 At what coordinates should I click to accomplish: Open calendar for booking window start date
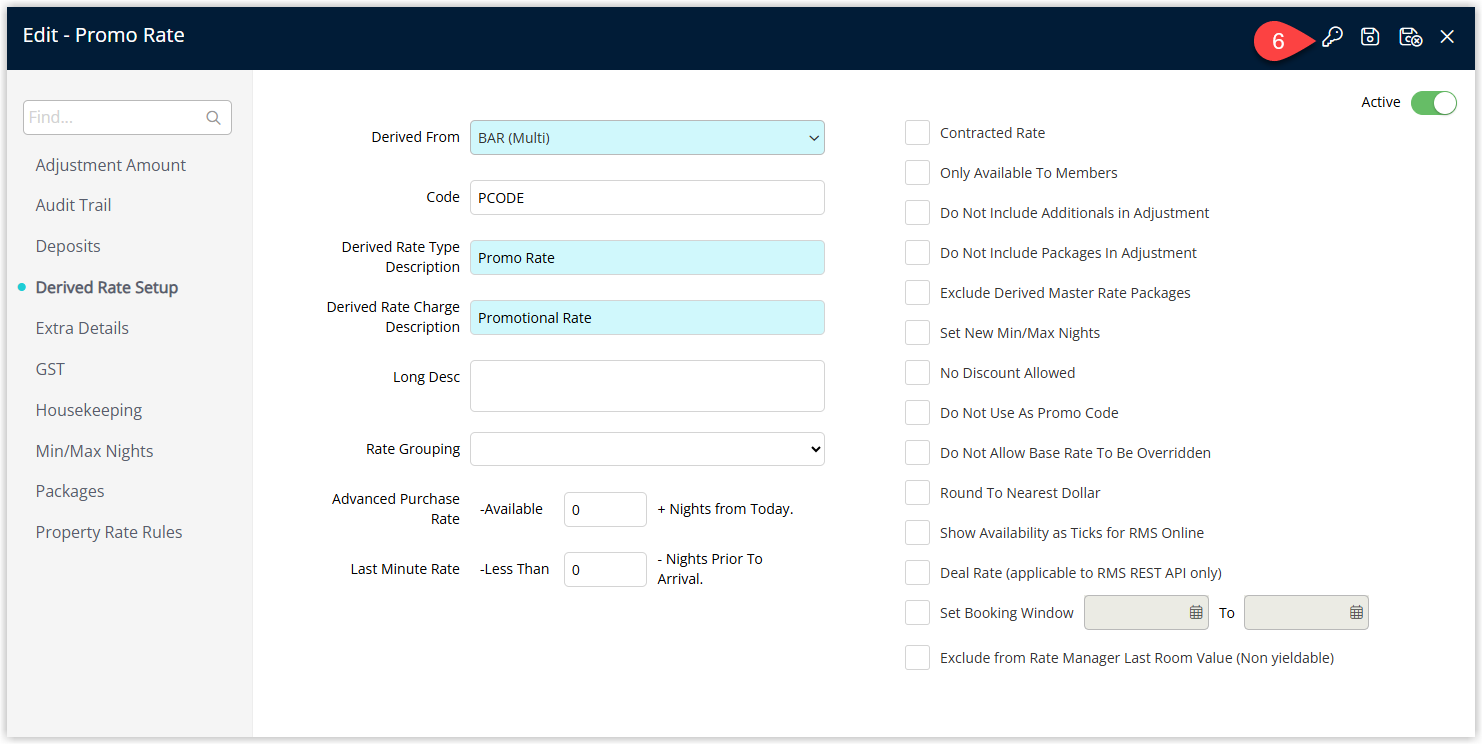click(1196, 613)
